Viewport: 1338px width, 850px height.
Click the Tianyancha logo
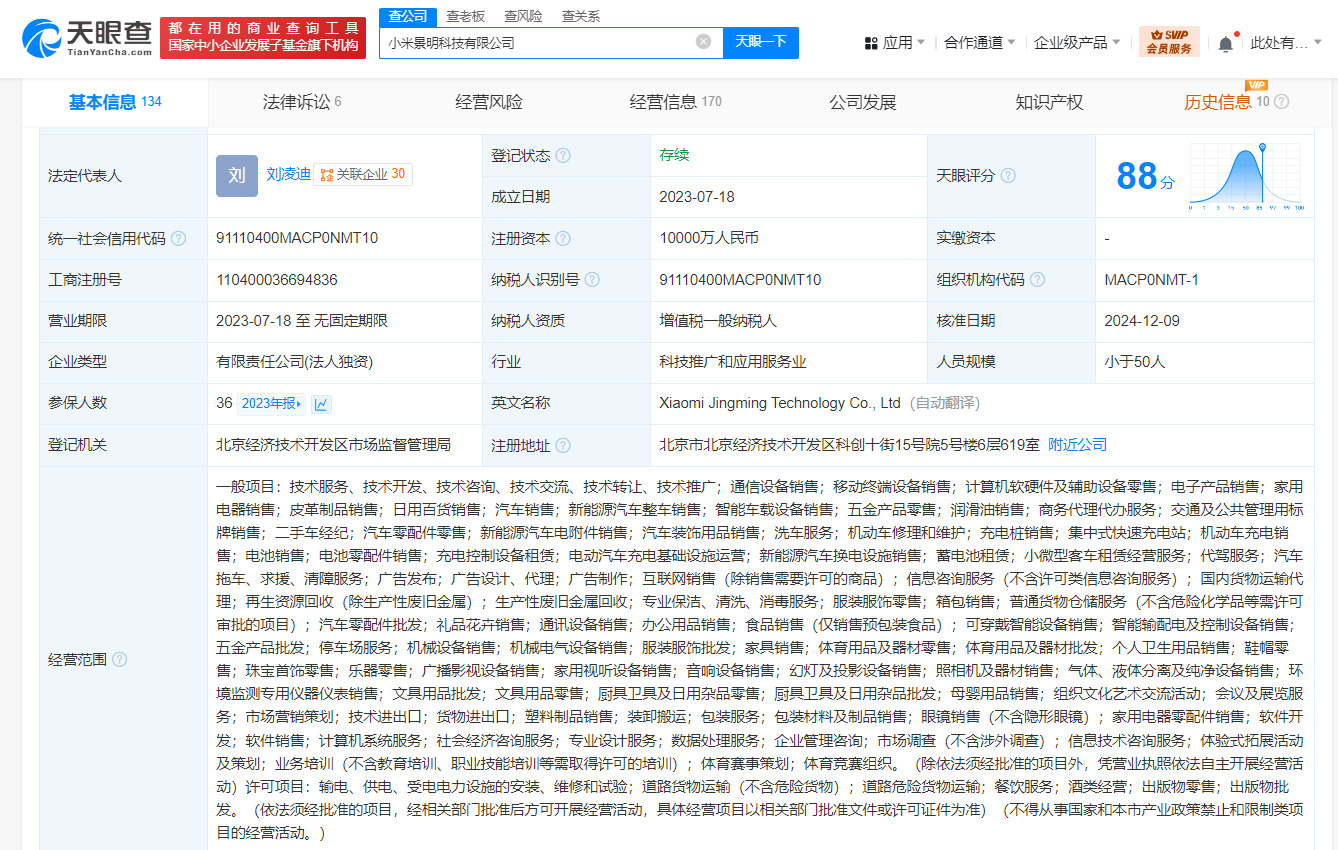click(87, 37)
